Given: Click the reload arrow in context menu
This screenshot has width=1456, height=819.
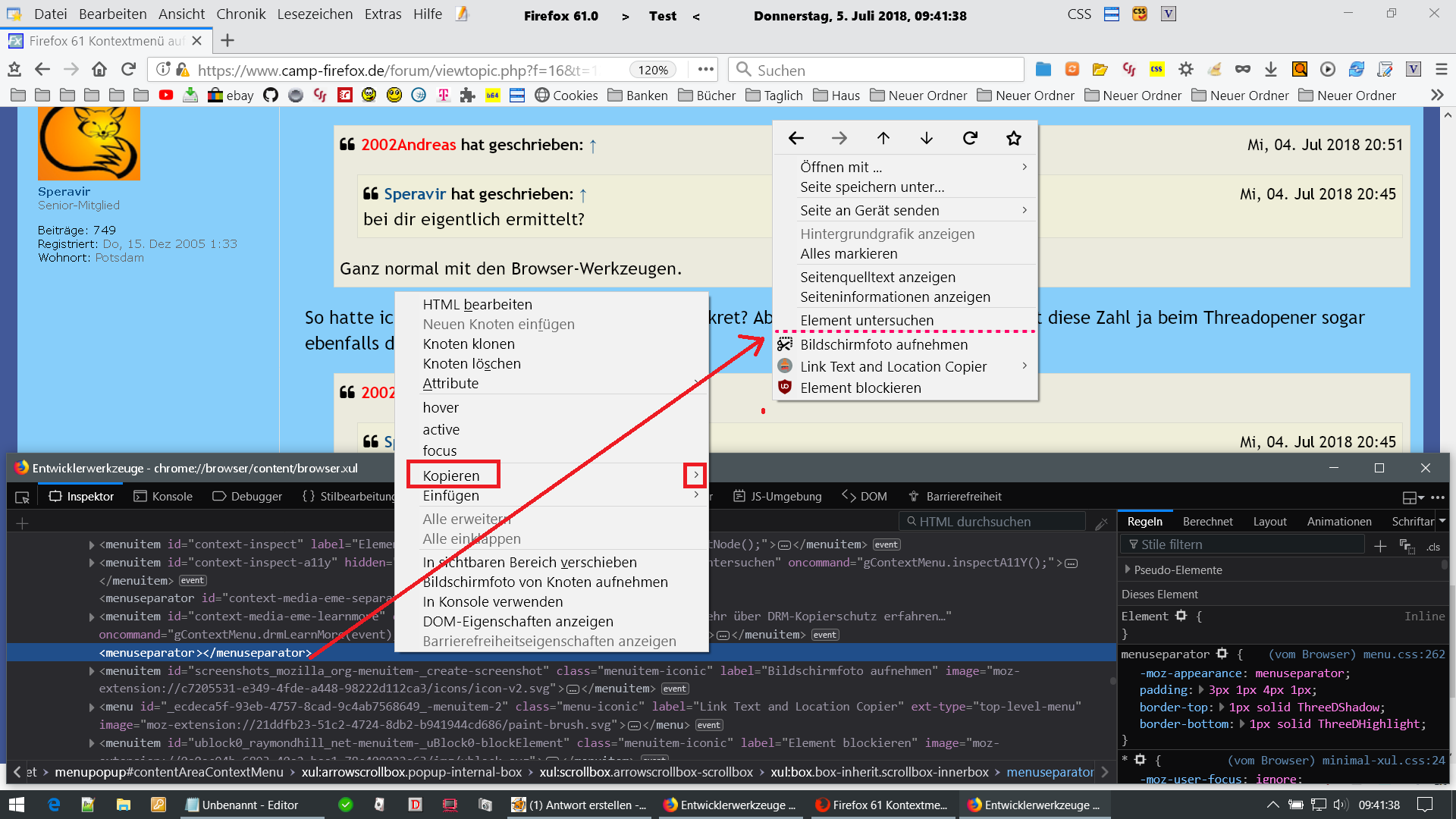Looking at the screenshot, I should [x=970, y=138].
